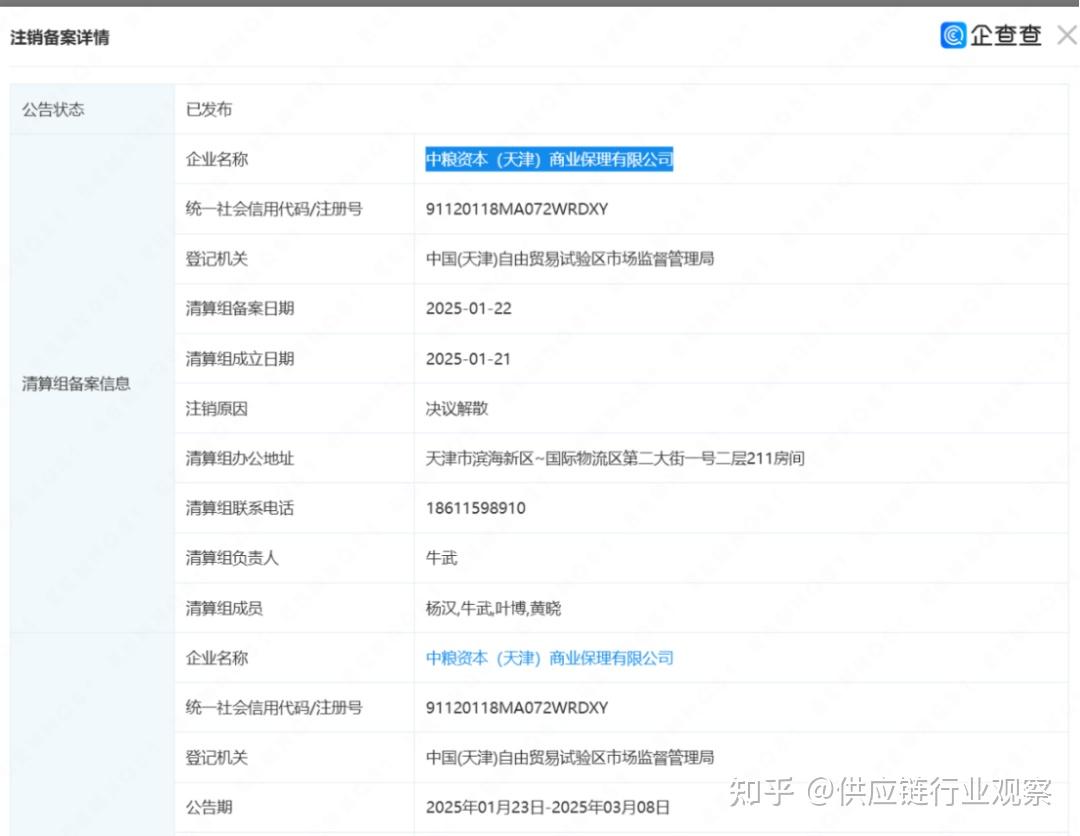Click the 清算组负责人 value 牛武
This screenshot has height=836, width=1080.
(442, 558)
